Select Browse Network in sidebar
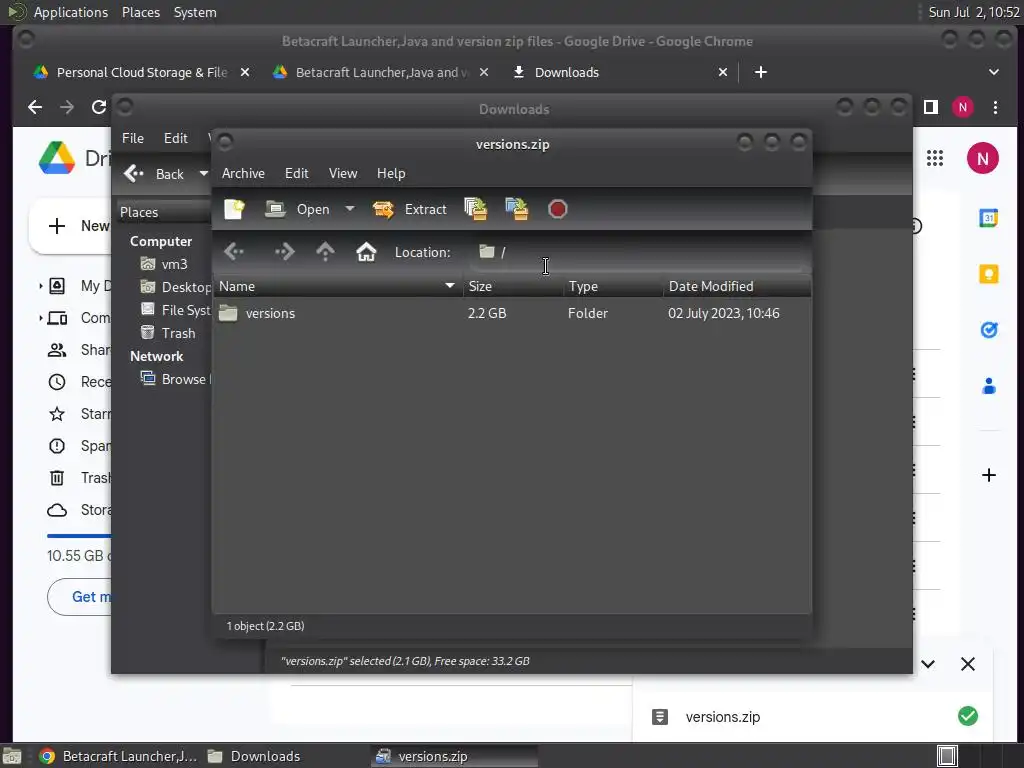The width and height of the screenshot is (1024, 768). pos(175,379)
